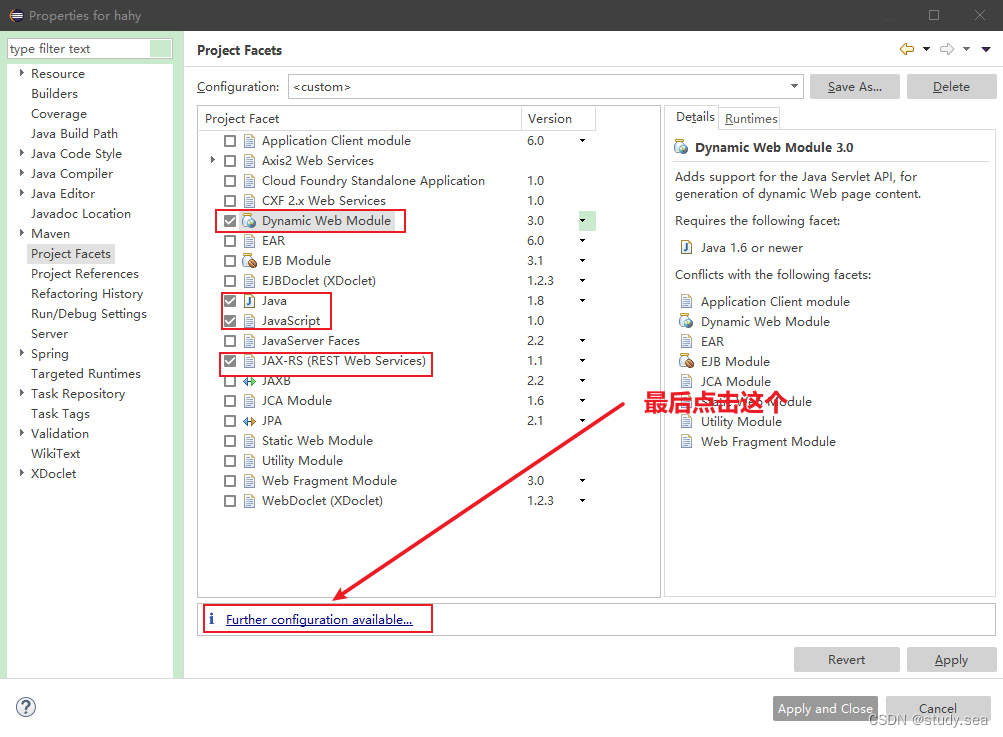The height and width of the screenshot is (737, 1003).
Task: Click the Delete configuration button
Action: pyautogui.click(x=951, y=86)
